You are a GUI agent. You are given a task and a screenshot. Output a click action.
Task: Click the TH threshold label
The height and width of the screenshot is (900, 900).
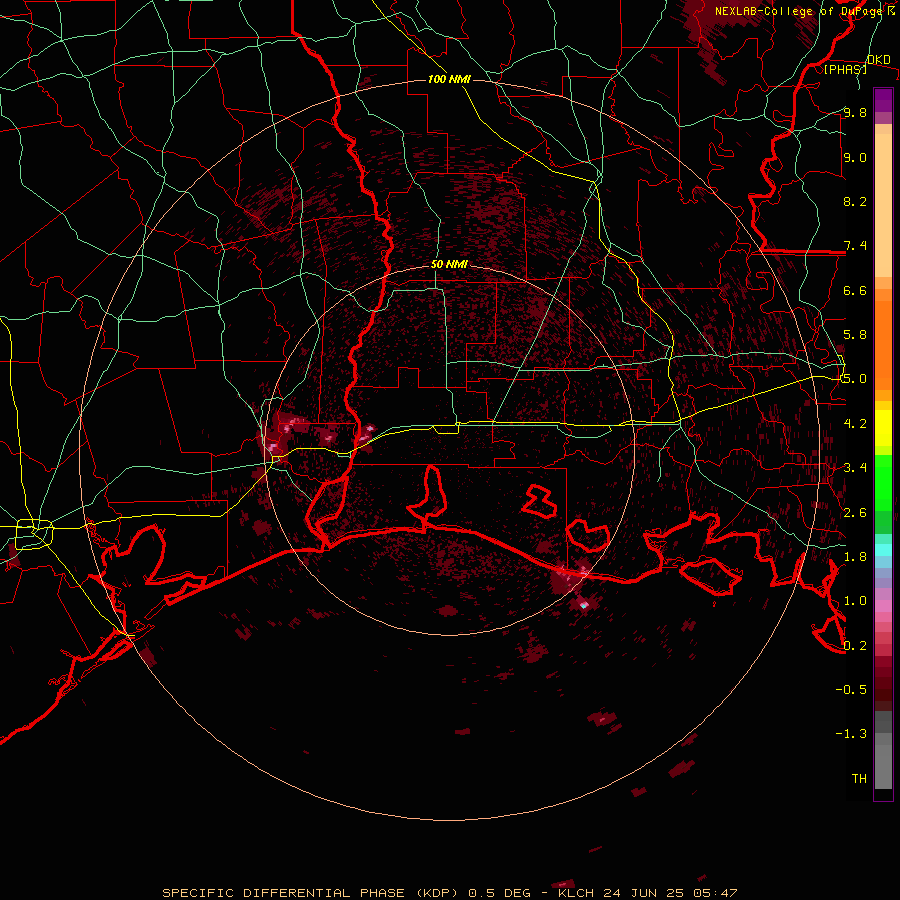859,779
